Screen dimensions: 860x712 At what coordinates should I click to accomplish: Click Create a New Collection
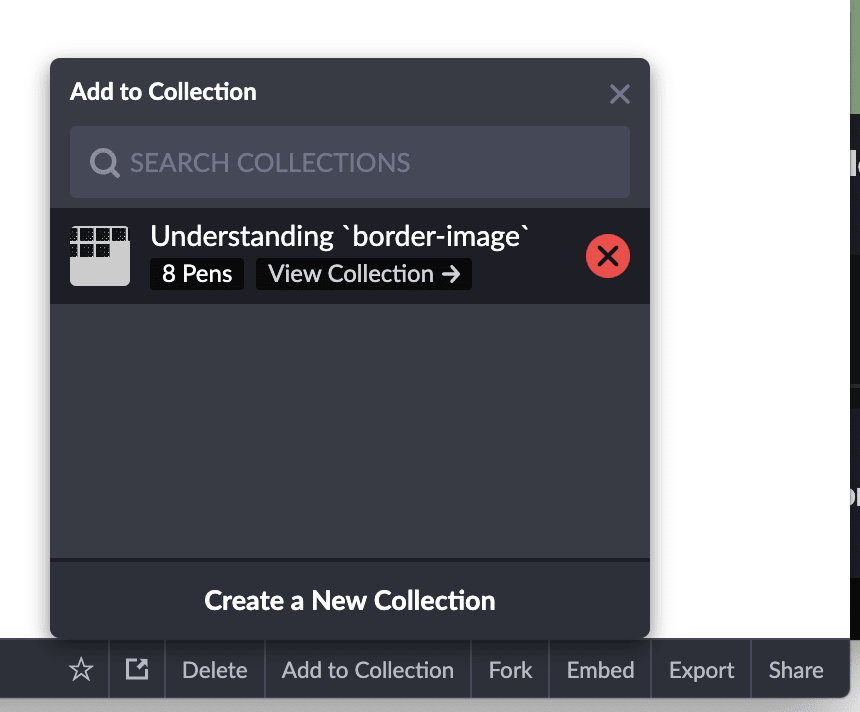pyautogui.click(x=350, y=600)
